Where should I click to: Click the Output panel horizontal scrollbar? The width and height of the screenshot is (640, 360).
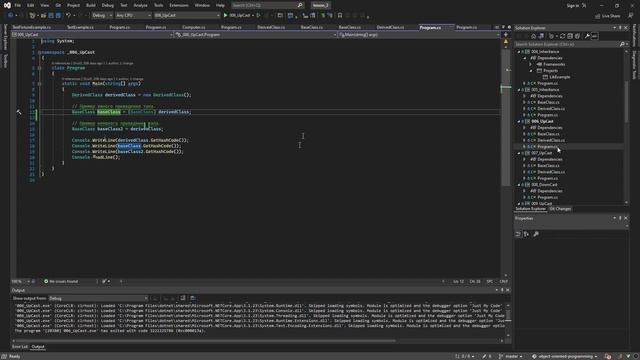pyautogui.click(x=204, y=341)
